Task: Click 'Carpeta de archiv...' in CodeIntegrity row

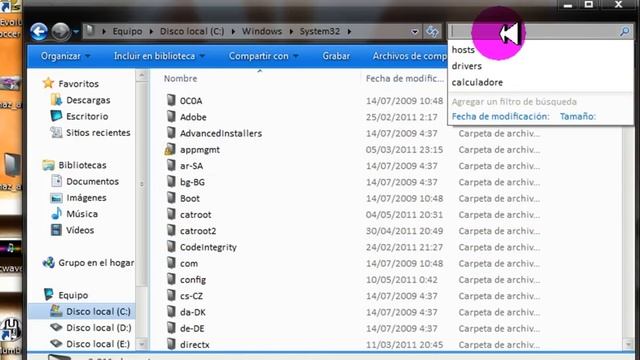Action: (499, 247)
